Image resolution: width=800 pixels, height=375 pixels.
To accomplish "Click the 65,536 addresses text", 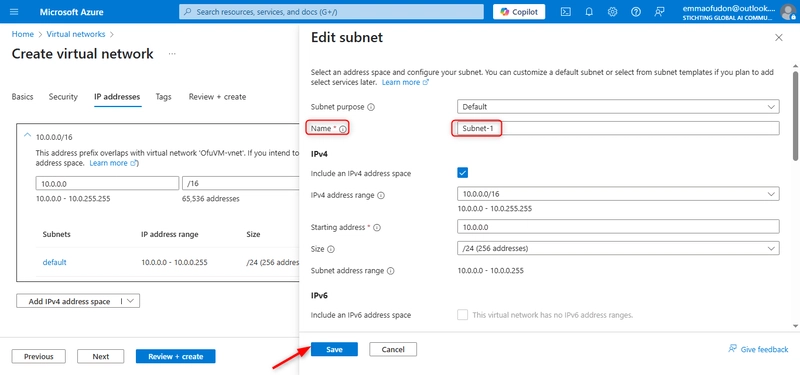I will (x=211, y=198).
